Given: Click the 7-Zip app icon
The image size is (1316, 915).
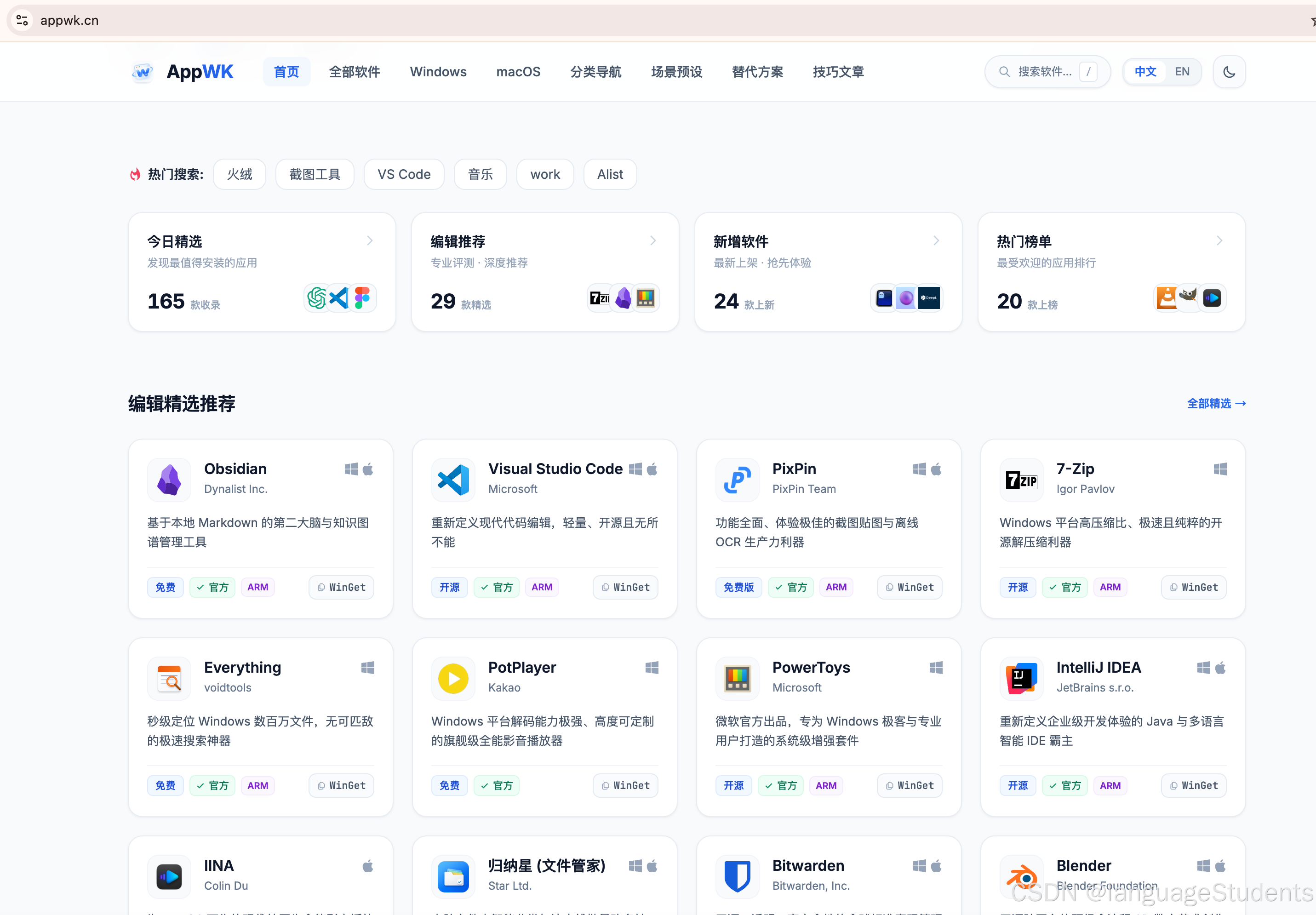Looking at the screenshot, I should pyautogui.click(x=1021, y=480).
